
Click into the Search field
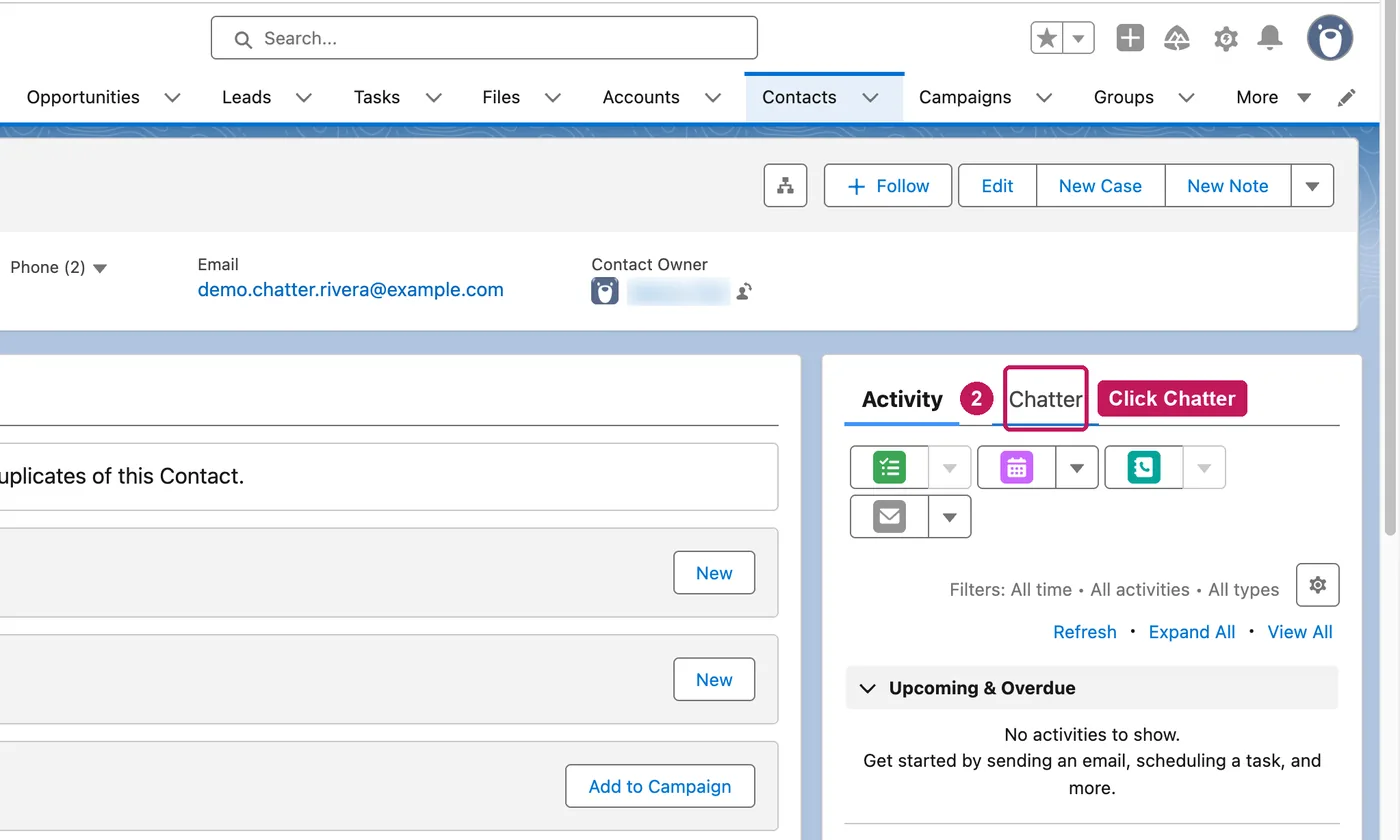(484, 39)
